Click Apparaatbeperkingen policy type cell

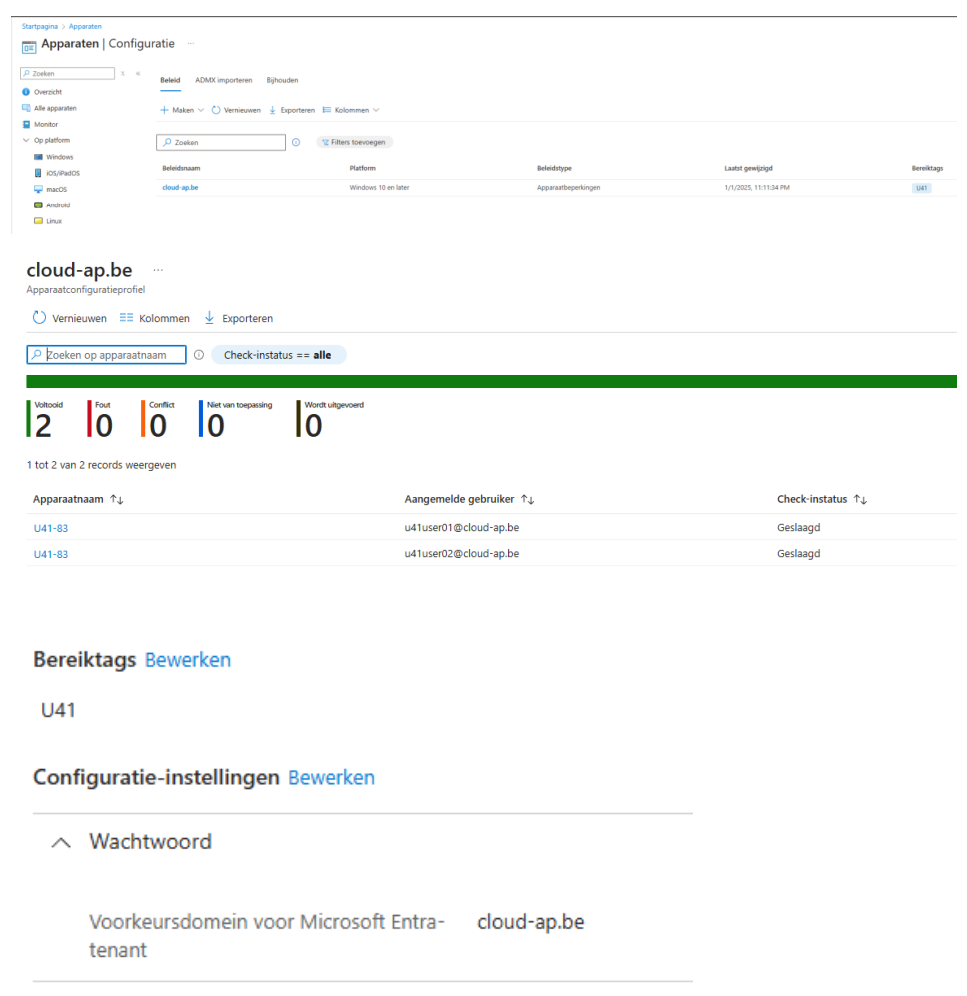pyautogui.click(x=569, y=187)
